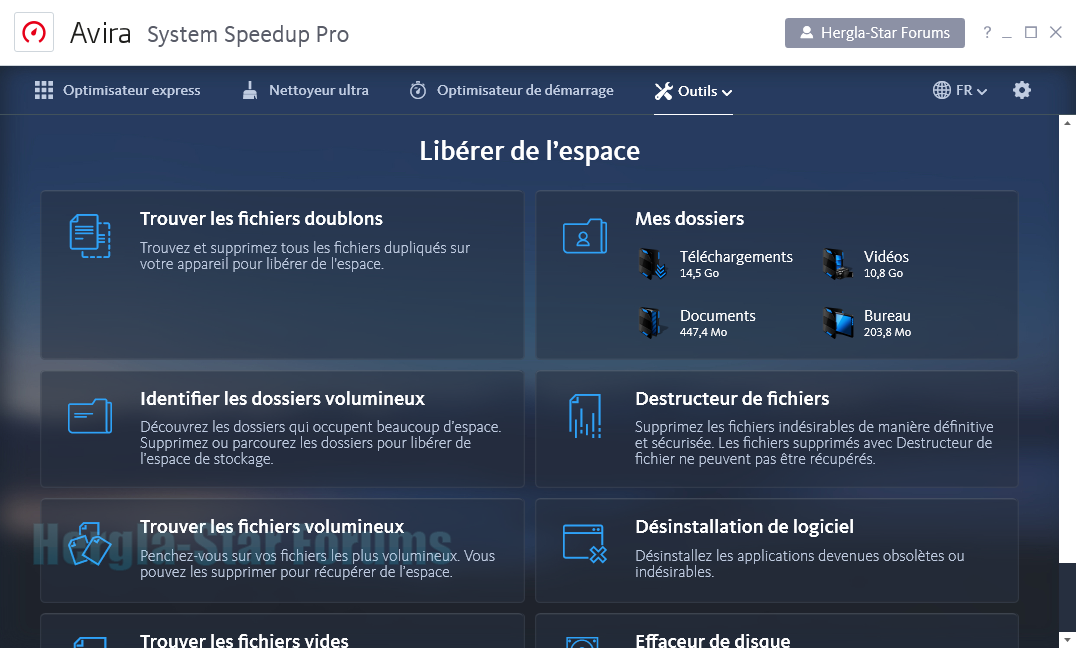Click the Outils wrench icon

tap(664, 91)
